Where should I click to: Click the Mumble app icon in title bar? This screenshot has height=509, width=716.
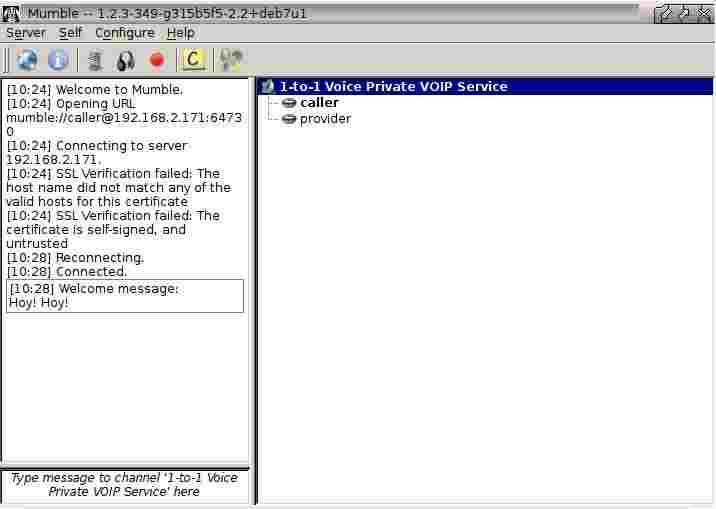click(x=12, y=13)
